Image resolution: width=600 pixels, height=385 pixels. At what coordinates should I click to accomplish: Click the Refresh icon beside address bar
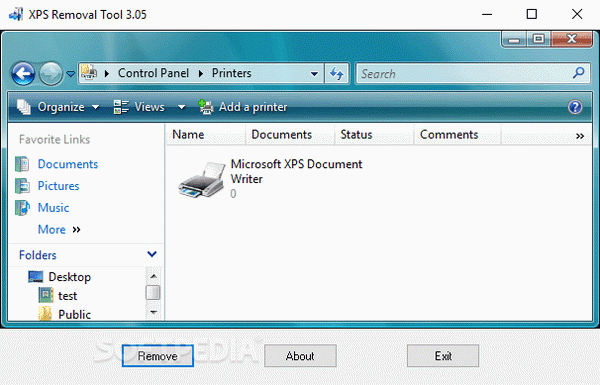click(x=337, y=73)
